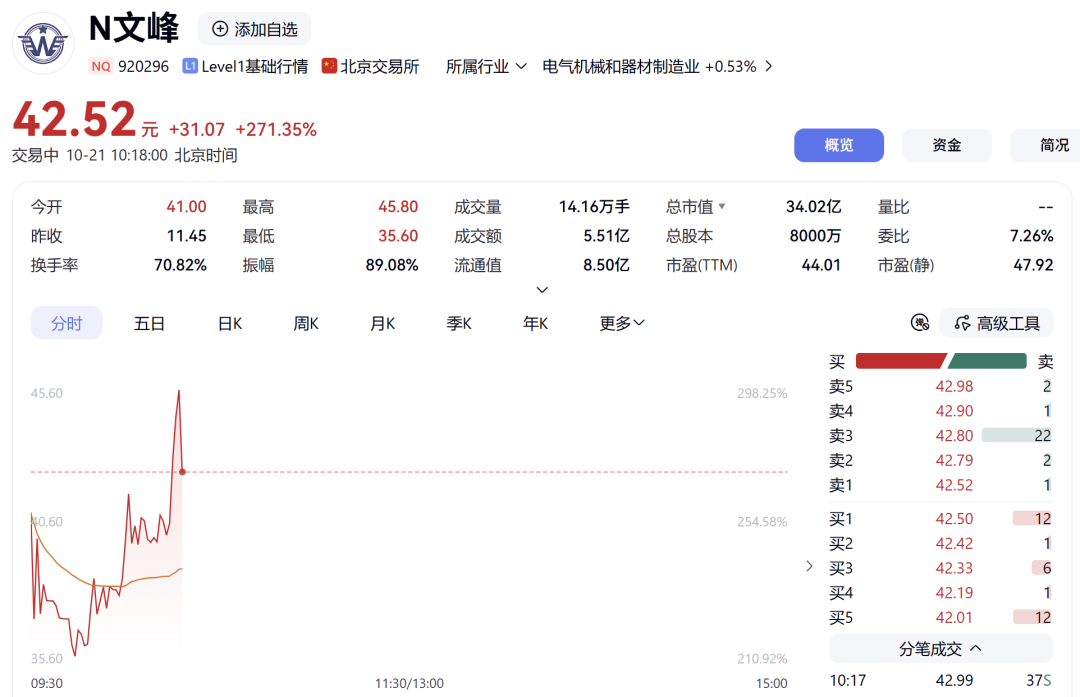Click the N文峰 company logo
The height and width of the screenshot is (697, 1080).
pyautogui.click(x=43, y=43)
